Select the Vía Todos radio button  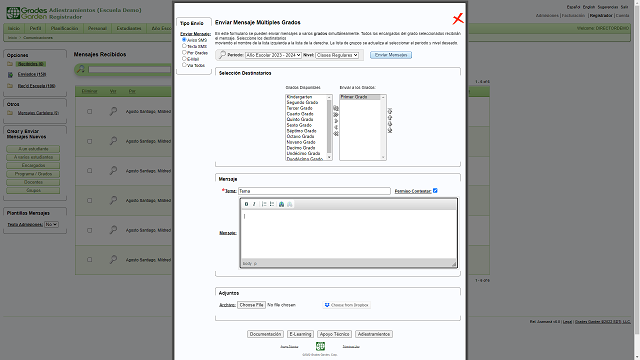click(184, 64)
